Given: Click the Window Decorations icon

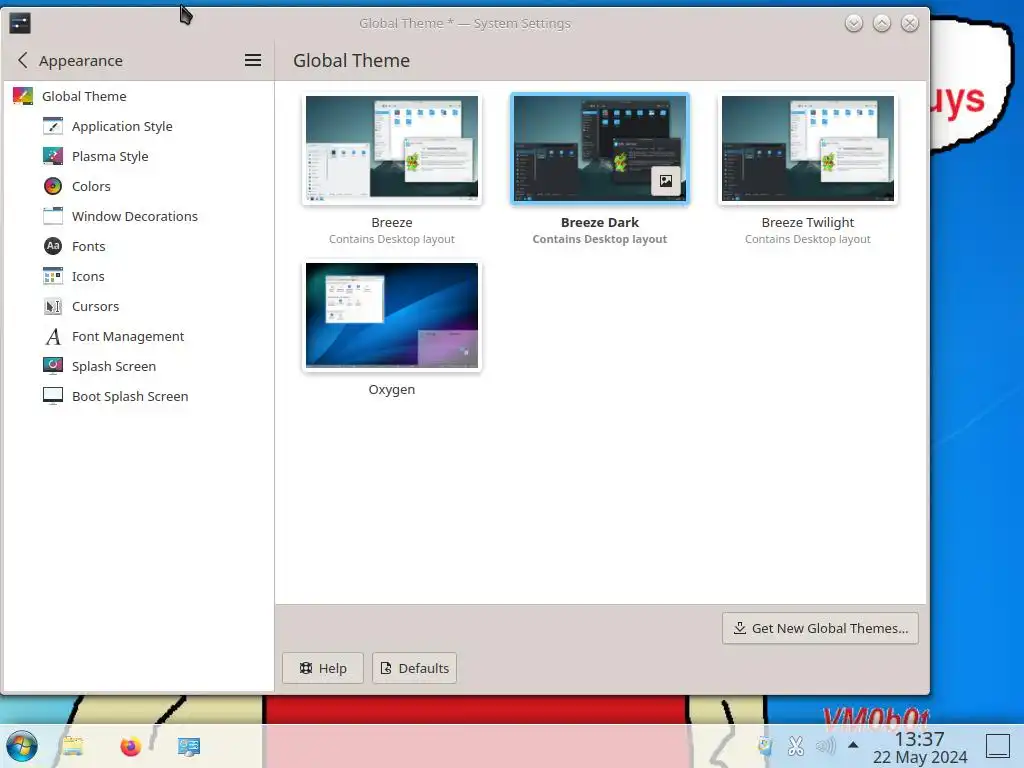Looking at the screenshot, I should 53,216.
